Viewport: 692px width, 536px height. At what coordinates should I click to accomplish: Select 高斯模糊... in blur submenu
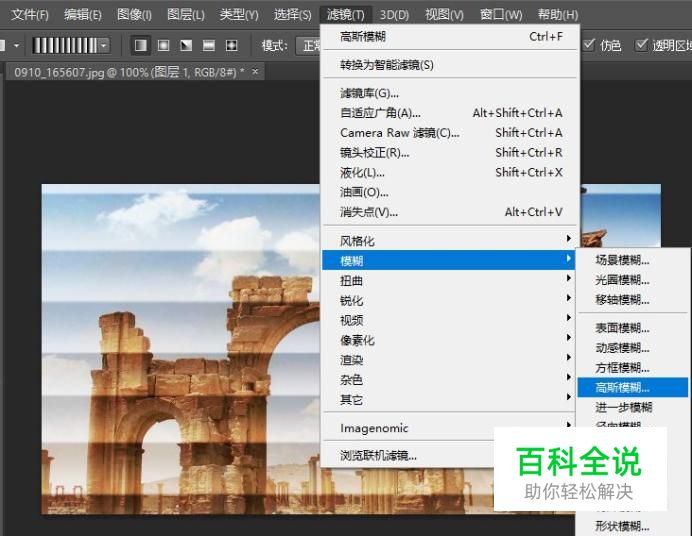(632, 387)
